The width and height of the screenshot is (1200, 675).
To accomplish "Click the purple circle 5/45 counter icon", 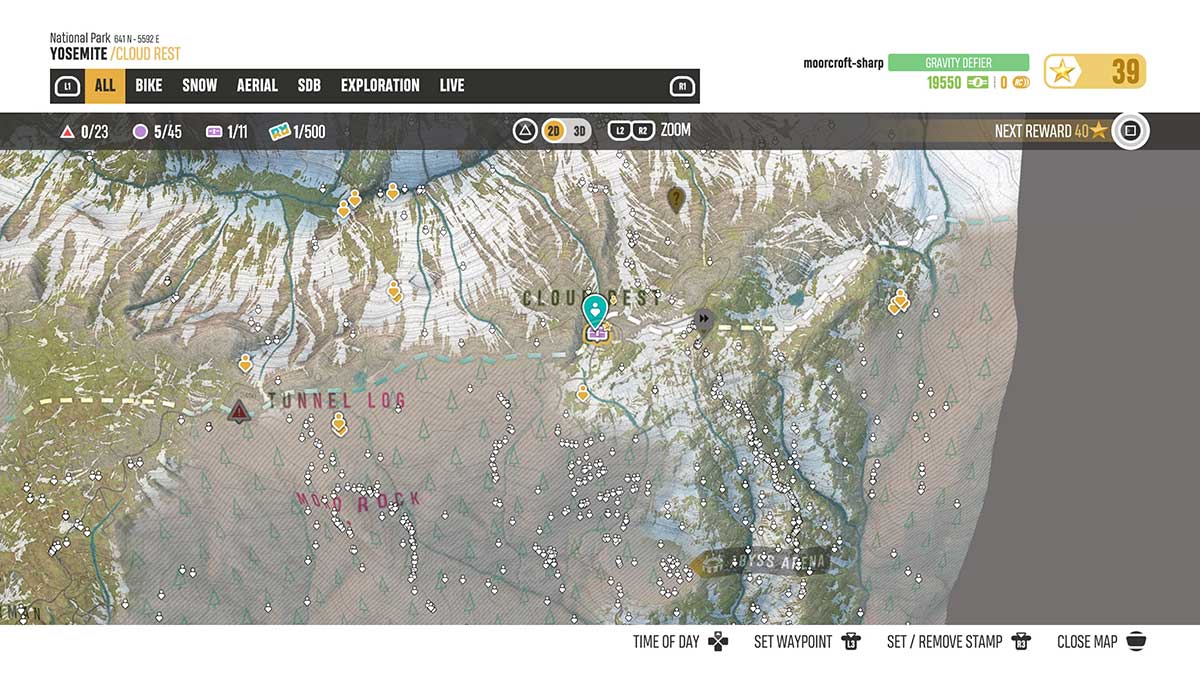I will (x=140, y=131).
